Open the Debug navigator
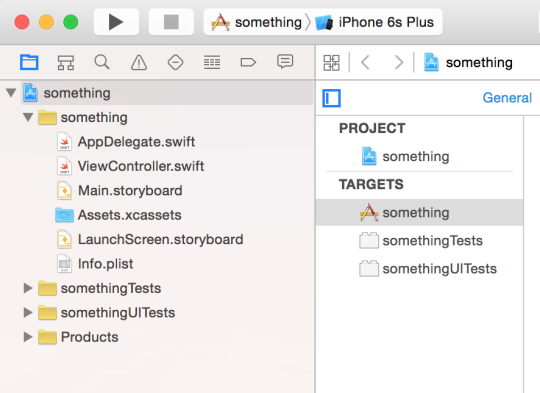 (x=212, y=62)
